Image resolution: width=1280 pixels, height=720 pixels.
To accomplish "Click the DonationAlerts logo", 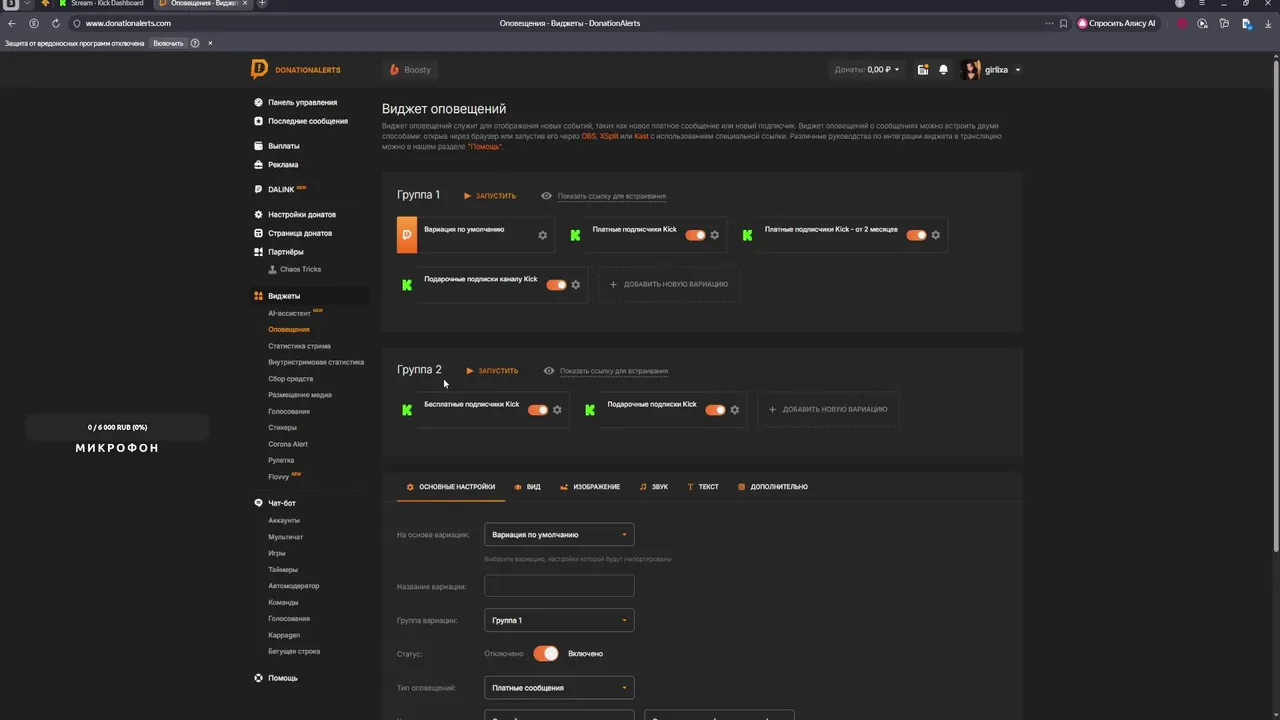I will click(296, 69).
